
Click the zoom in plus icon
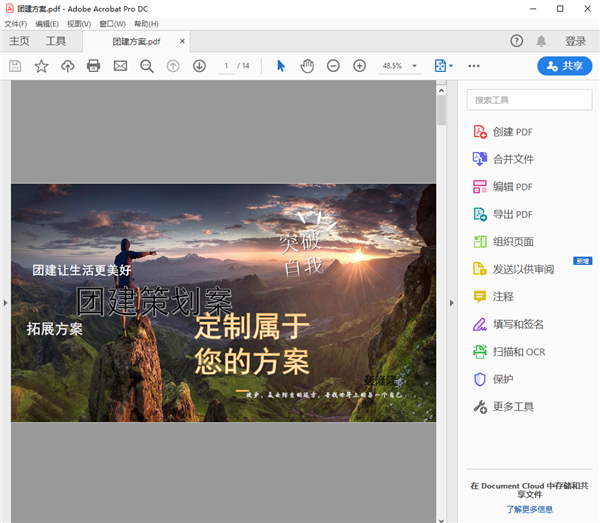coord(359,66)
